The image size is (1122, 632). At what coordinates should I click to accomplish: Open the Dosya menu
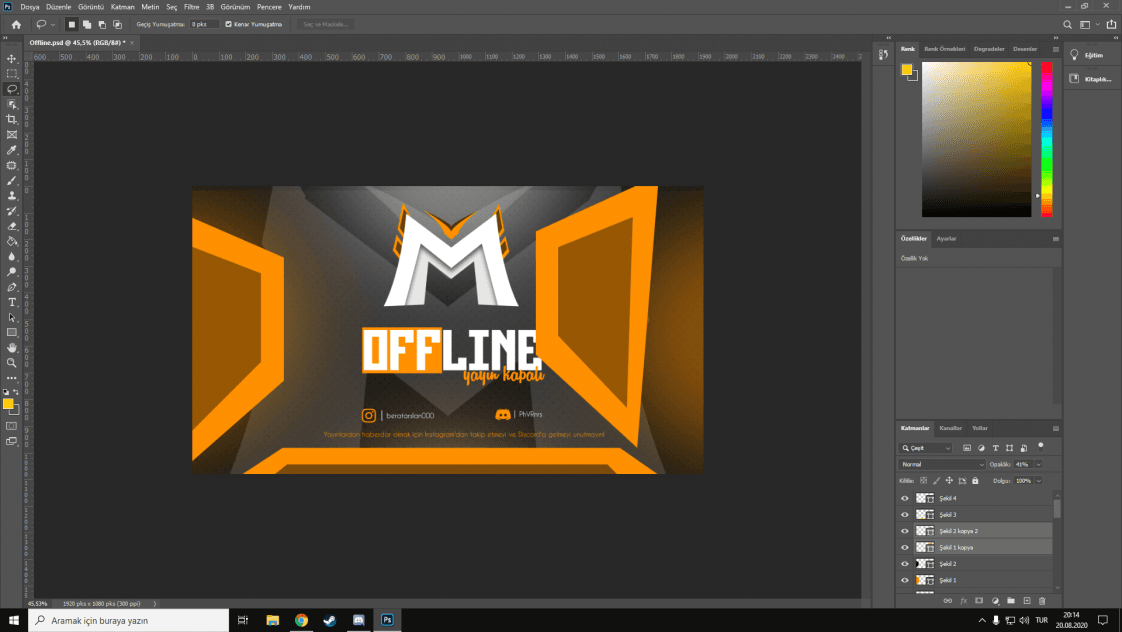coord(29,7)
